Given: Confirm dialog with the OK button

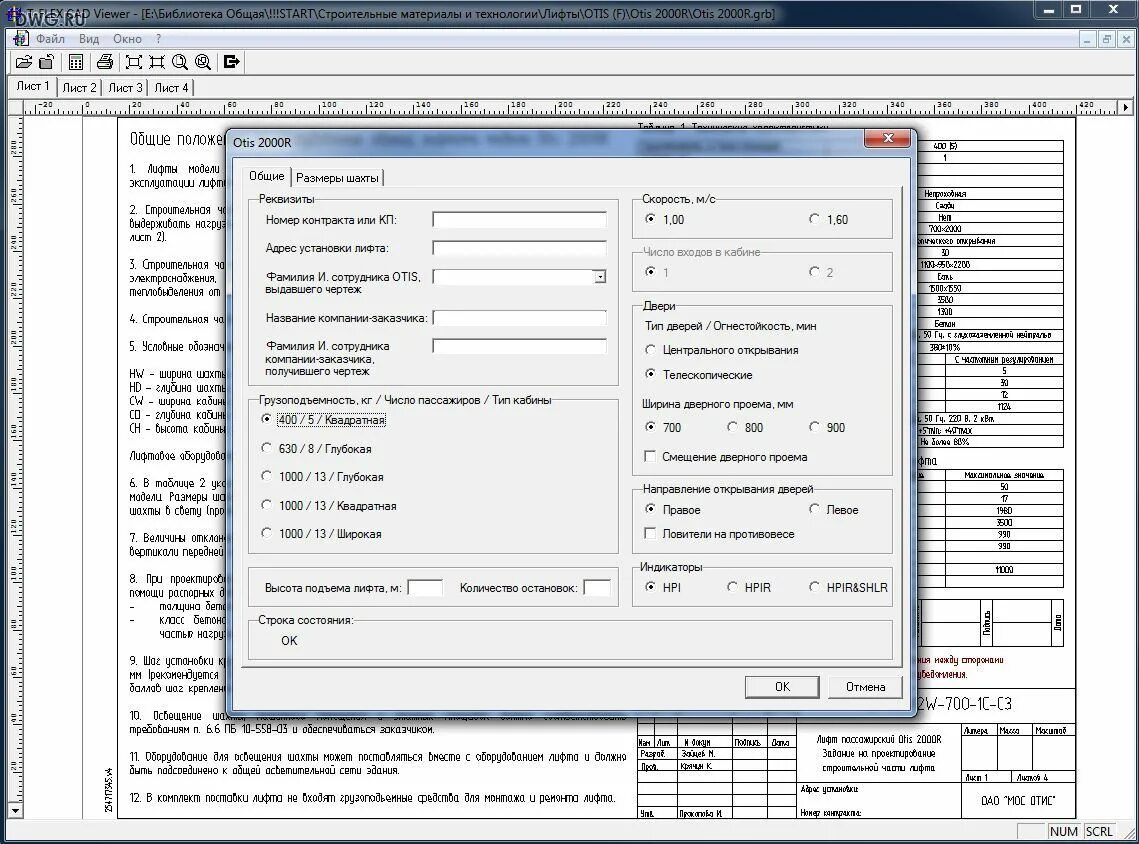Looking at the screenshot, I should (782, 687).
